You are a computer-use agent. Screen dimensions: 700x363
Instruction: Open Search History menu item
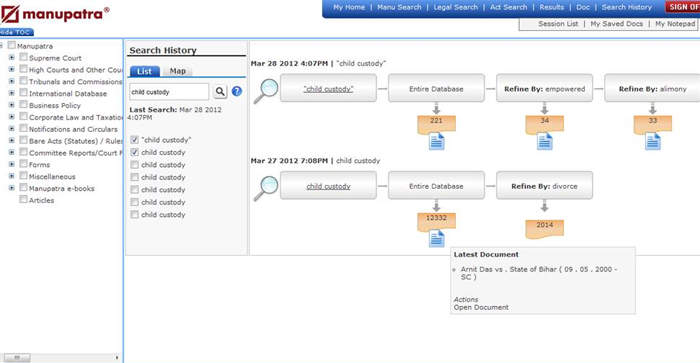(627, 7)
